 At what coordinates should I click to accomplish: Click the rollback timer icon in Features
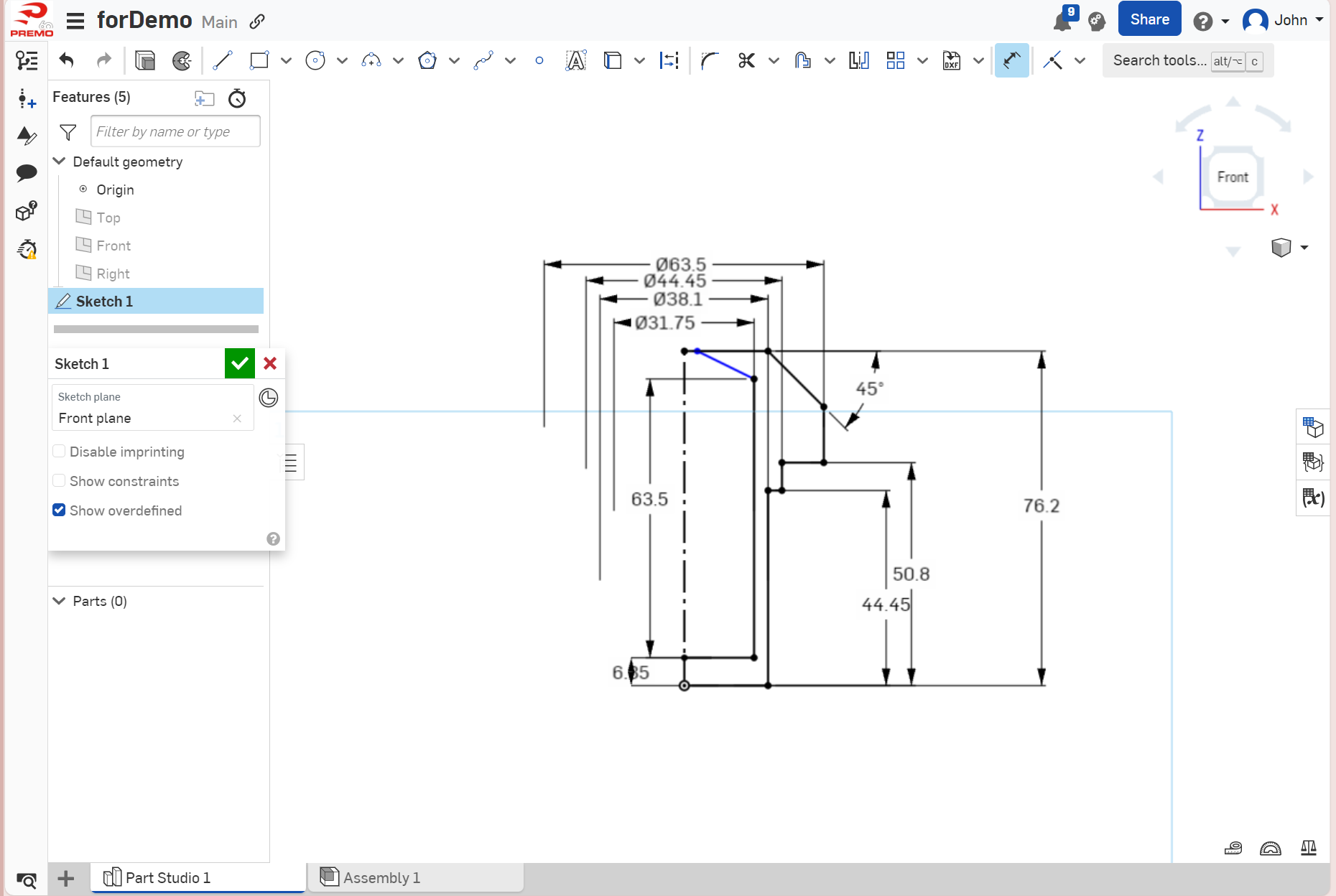coord(237,98)
